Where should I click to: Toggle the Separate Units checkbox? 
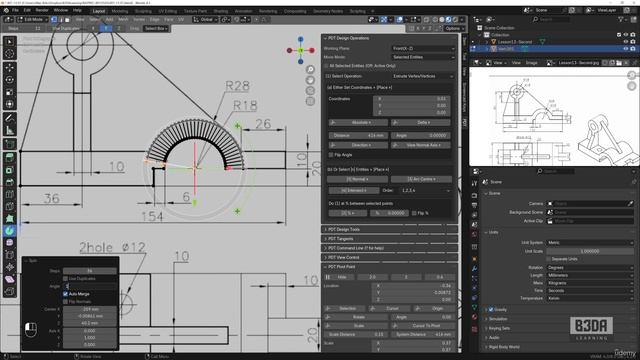(x=548, y=259)
